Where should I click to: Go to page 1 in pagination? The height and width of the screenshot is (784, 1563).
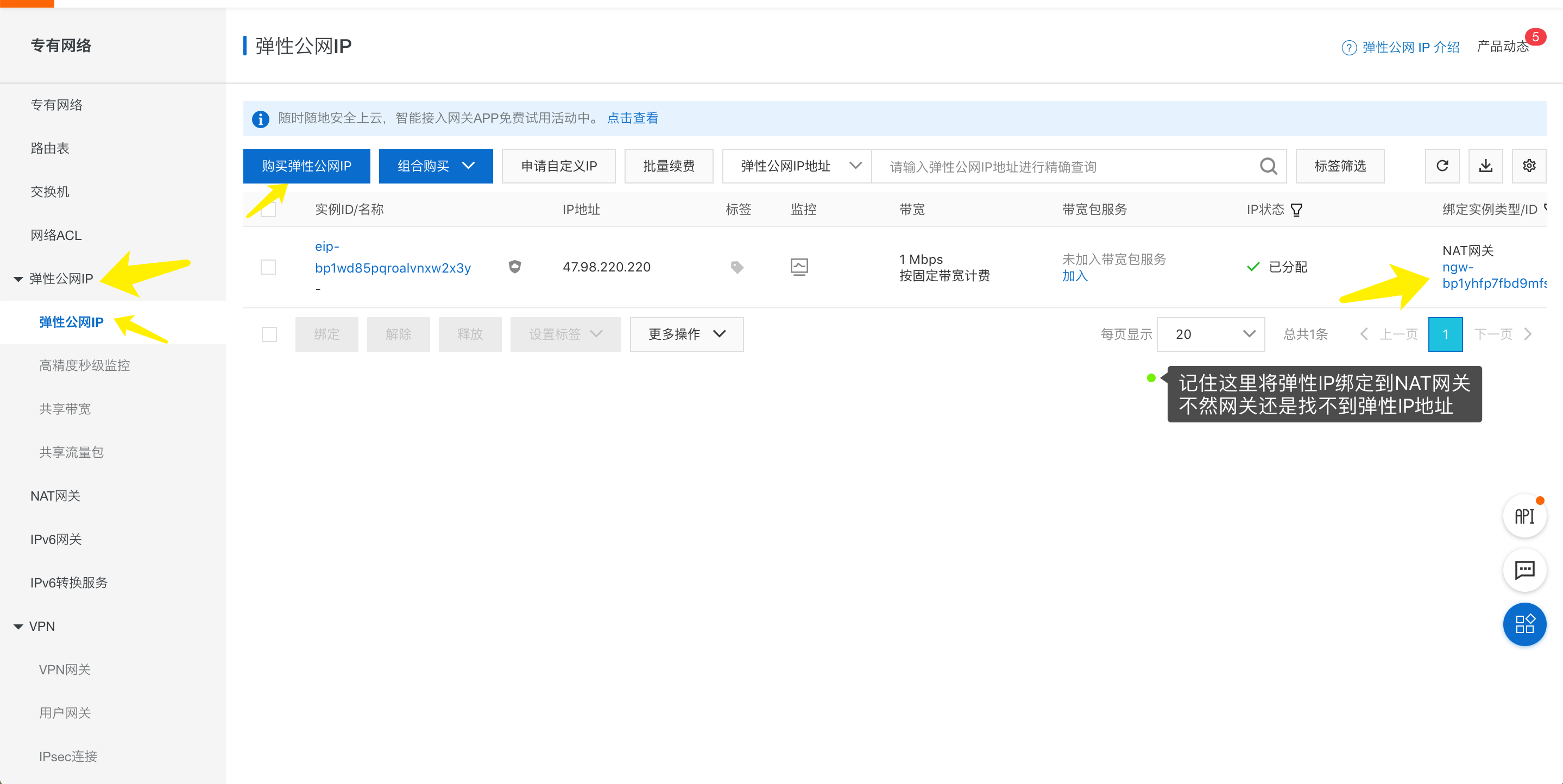1445,334
